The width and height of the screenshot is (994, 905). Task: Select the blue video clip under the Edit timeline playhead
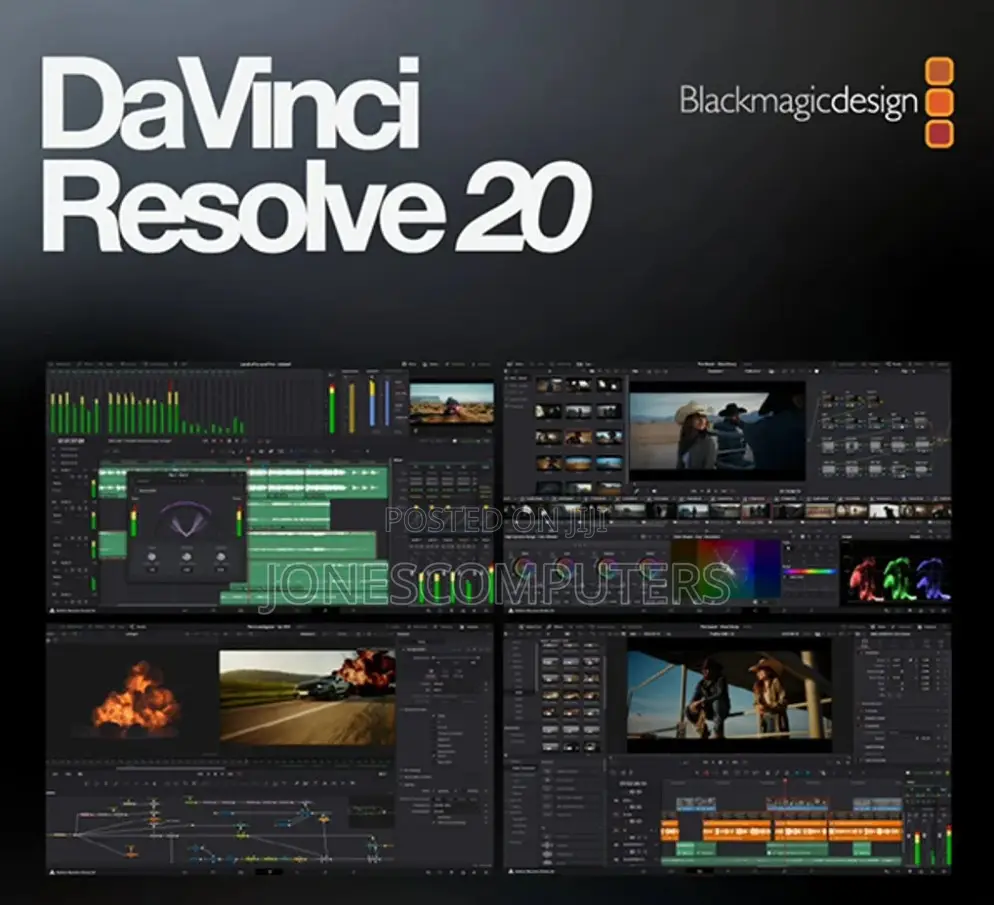tap(797, 804)
